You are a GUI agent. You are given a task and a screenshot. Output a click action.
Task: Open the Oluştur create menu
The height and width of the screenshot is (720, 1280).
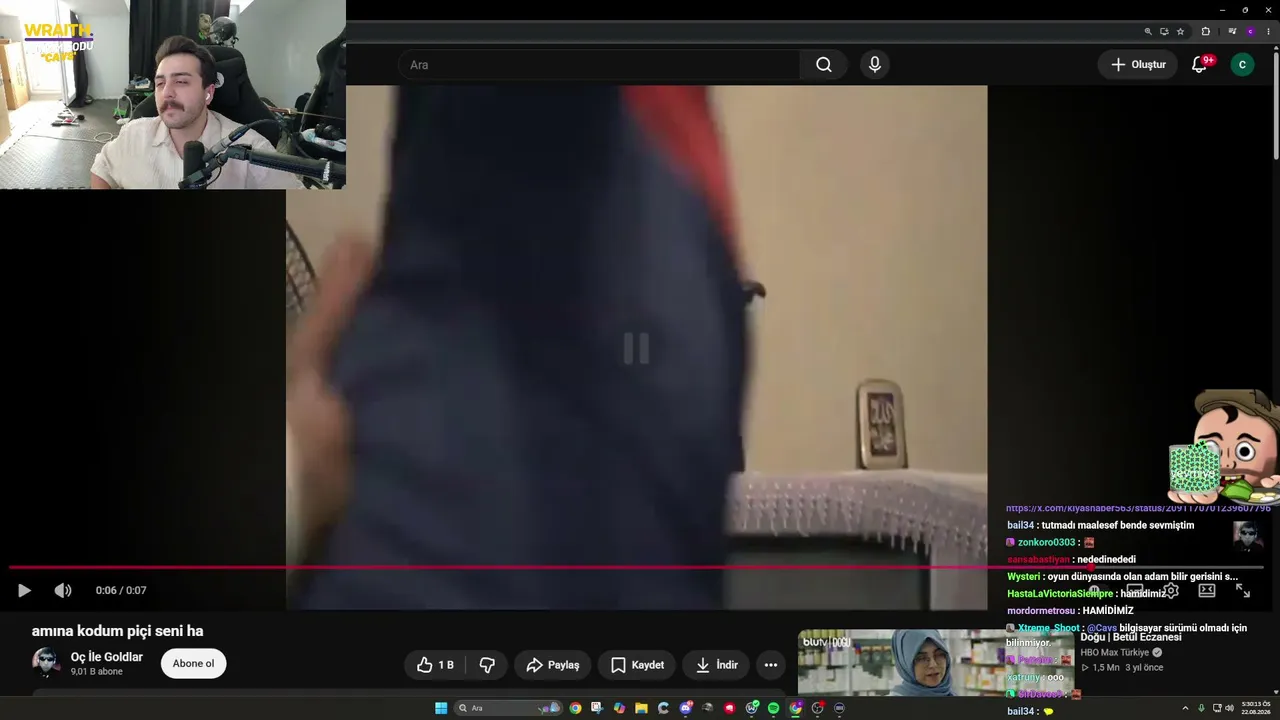1138,65
